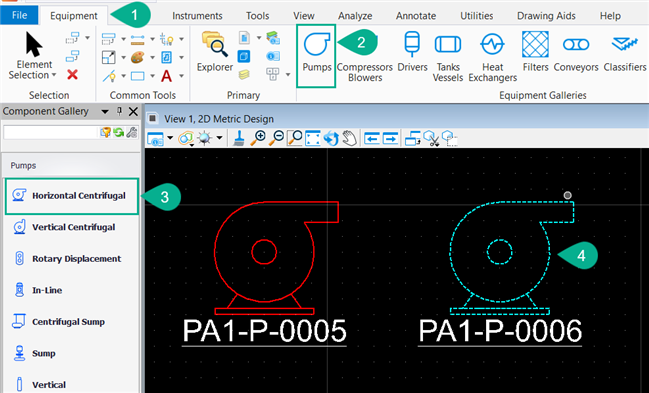
Task: Click the red Delete Element icon
Action: (72, 75)
